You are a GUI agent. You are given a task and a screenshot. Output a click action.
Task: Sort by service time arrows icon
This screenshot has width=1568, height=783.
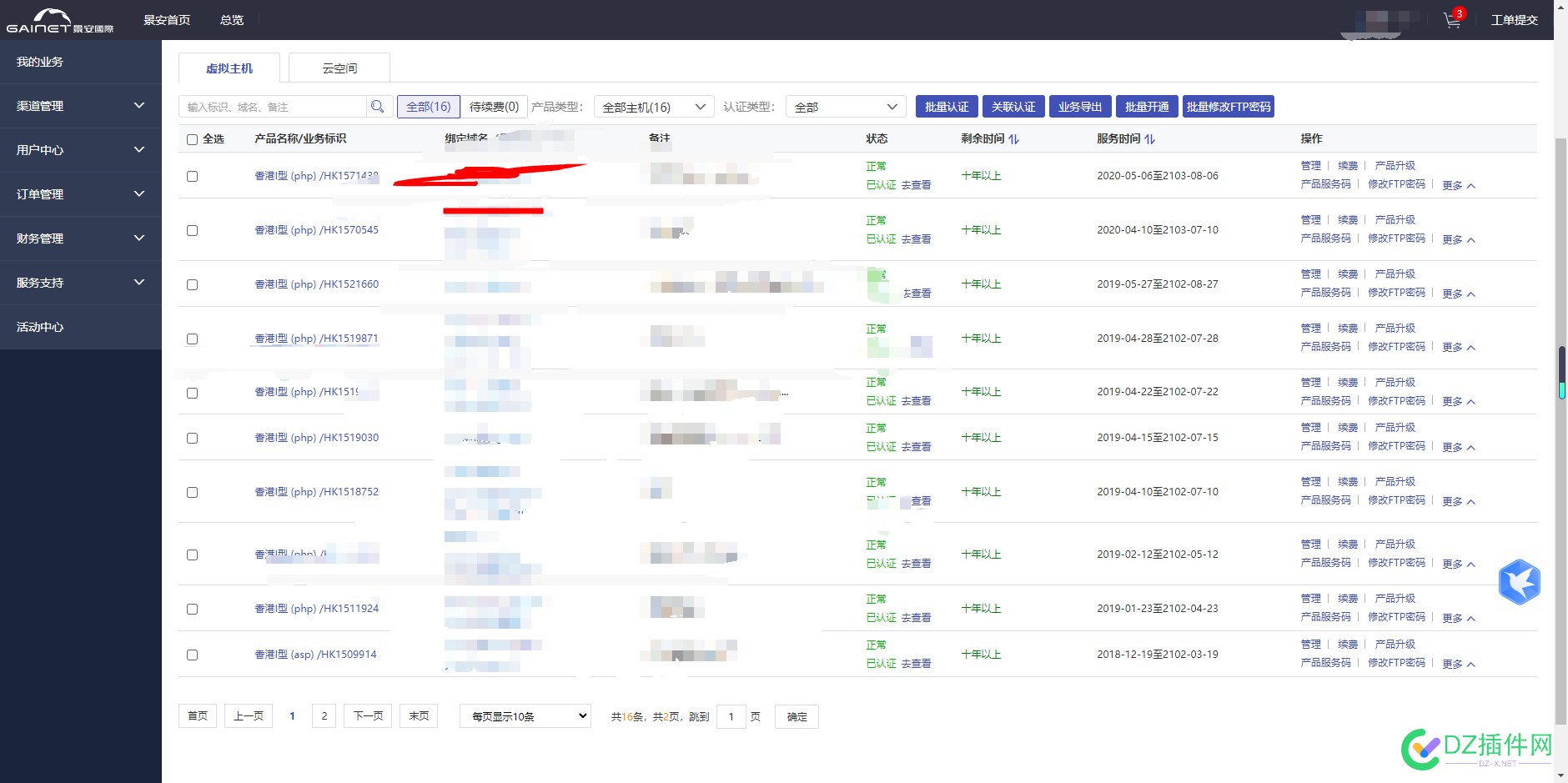pos(1149,139)
